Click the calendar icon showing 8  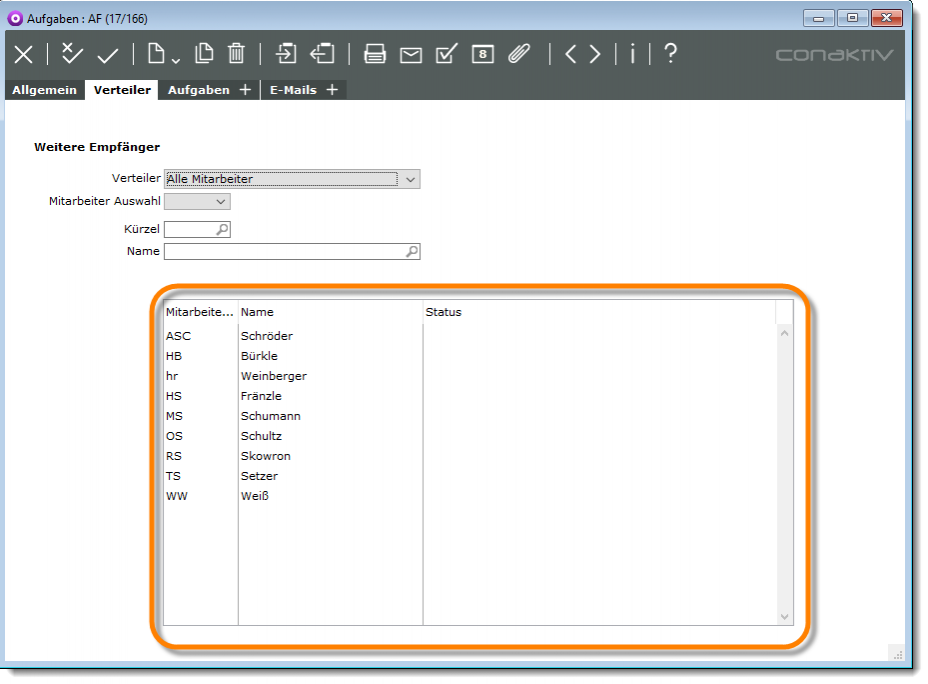tap(483, 54)
